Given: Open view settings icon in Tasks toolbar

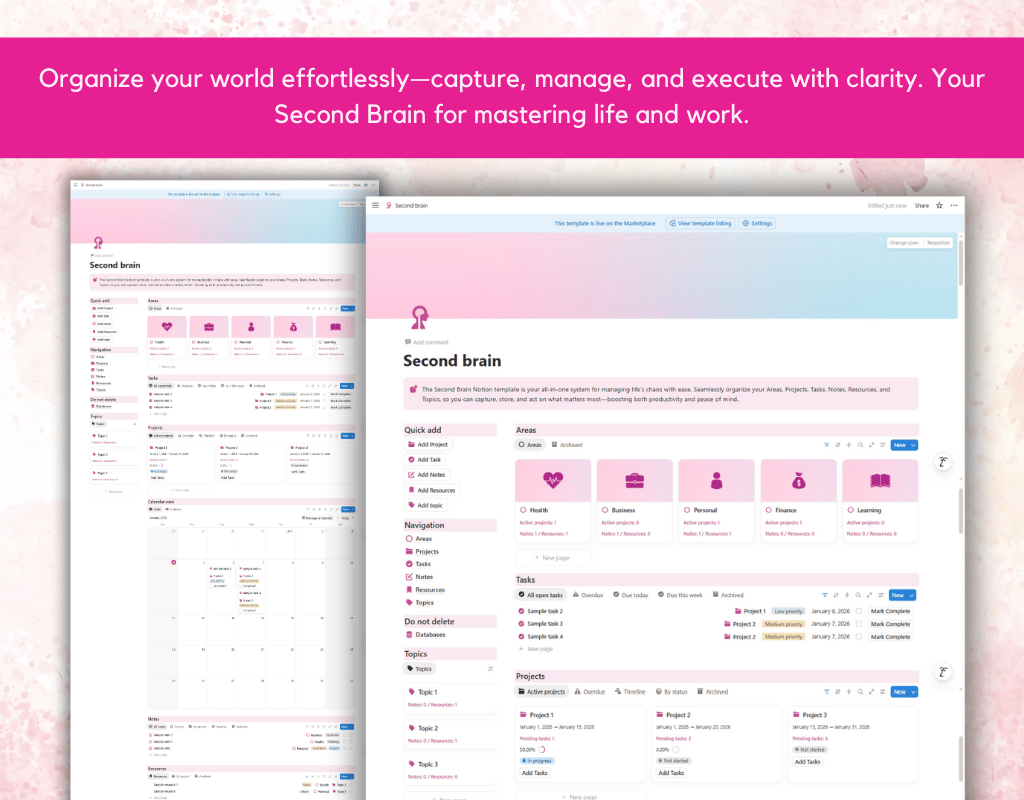Looking at the screenshot, I should click(880, 595).
